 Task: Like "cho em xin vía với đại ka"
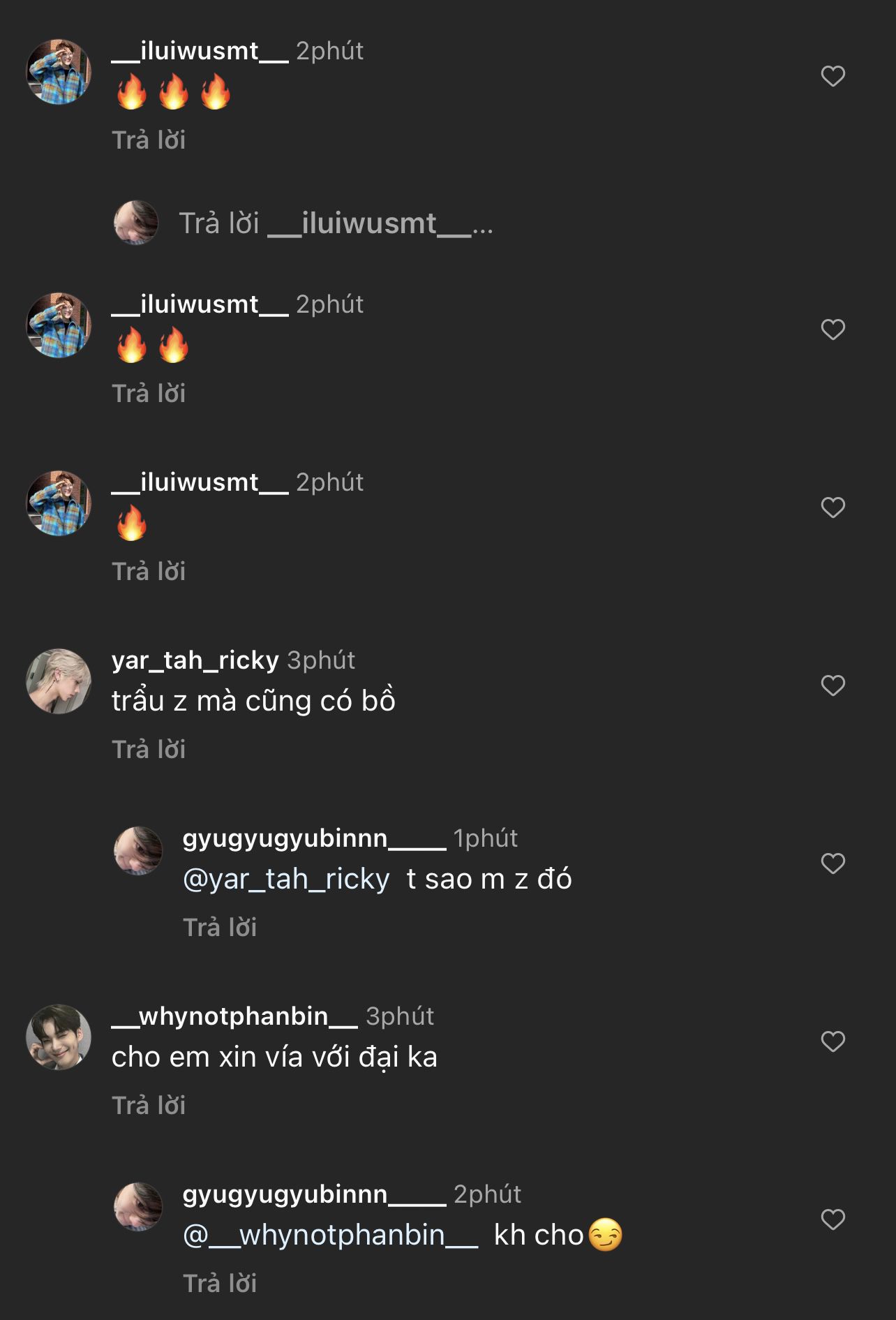coord(832,1041)
